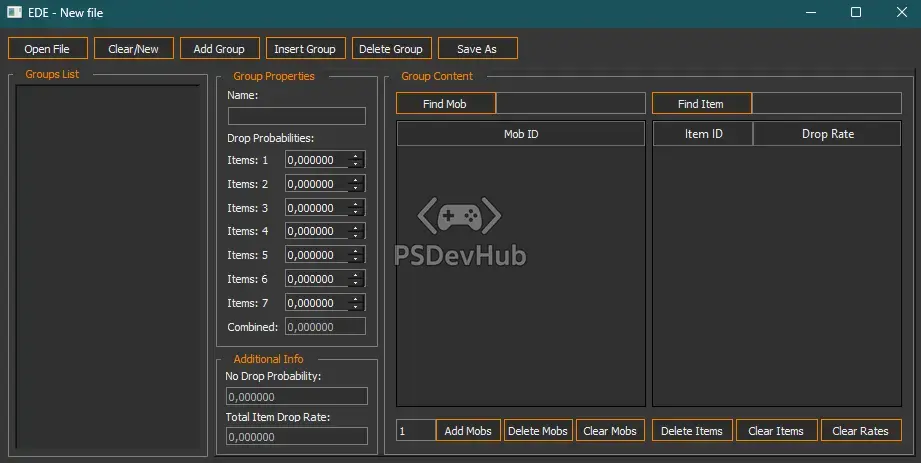The height and width of the screenshot is (463, 921).
Task: Click the EDE application icon in title bar
Action: point(14,12)
